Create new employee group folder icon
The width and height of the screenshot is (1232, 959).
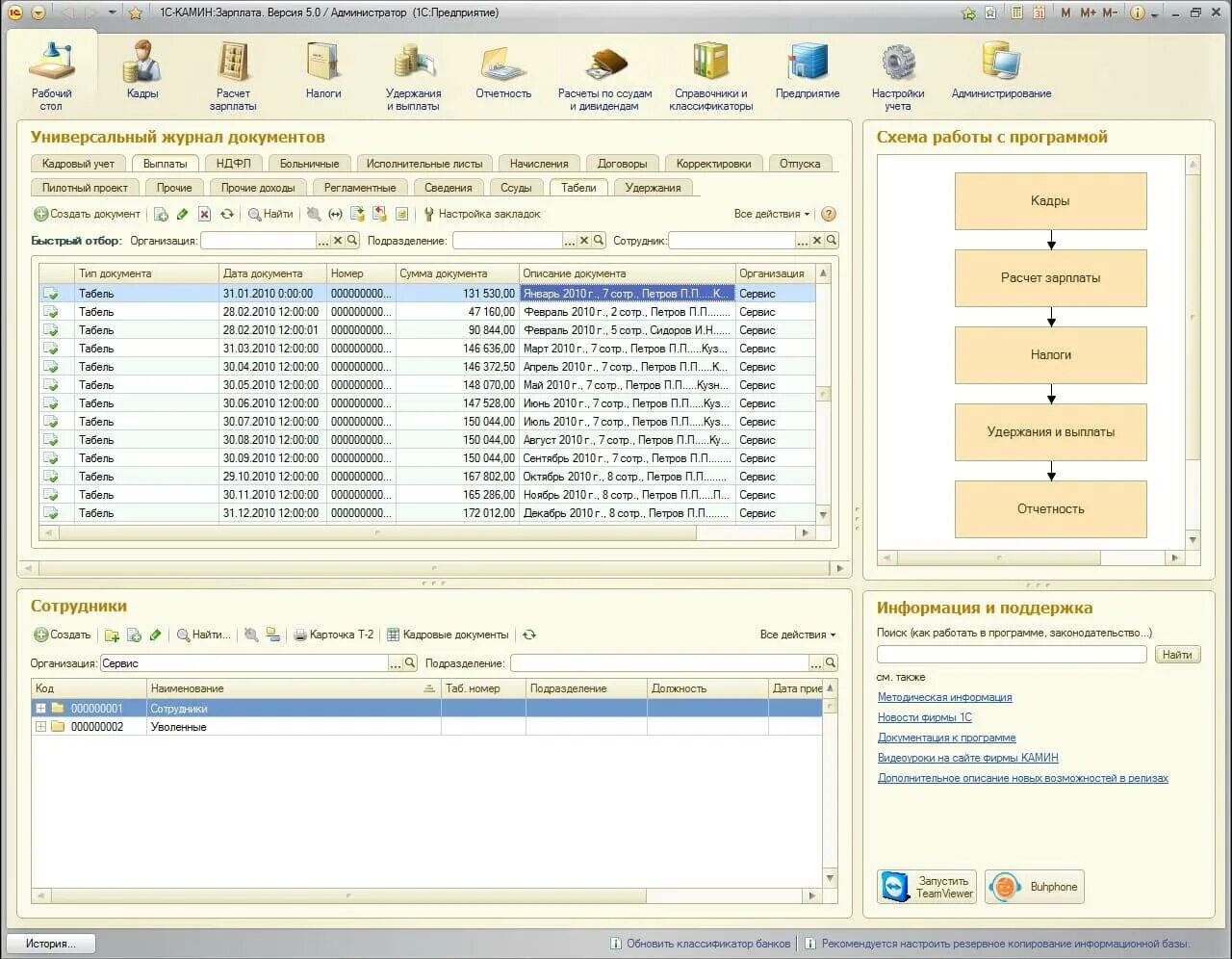(112, 635)
